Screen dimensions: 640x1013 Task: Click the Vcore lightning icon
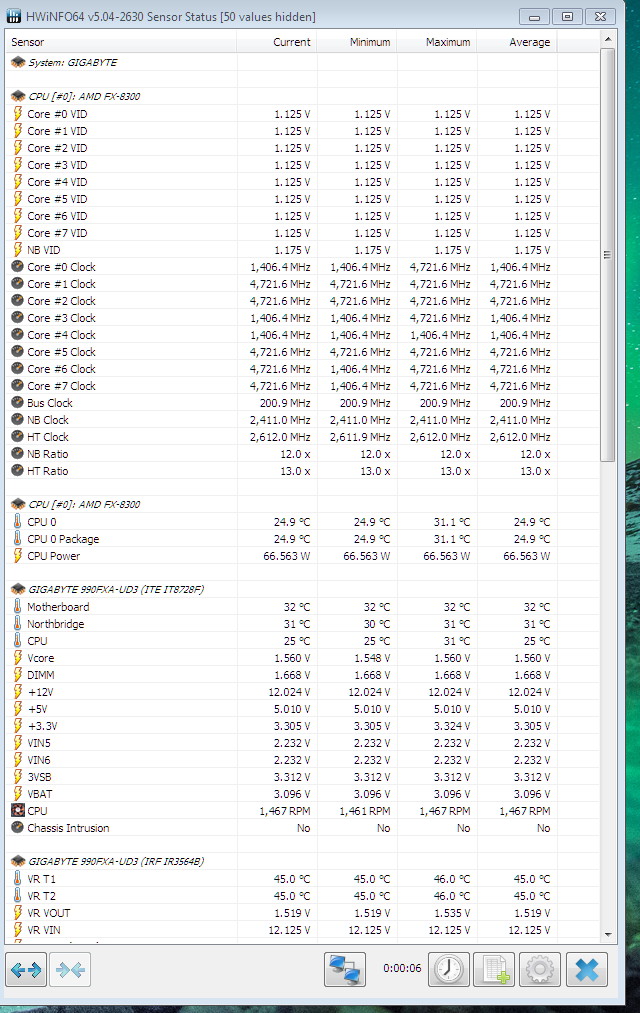click(18, 658)
